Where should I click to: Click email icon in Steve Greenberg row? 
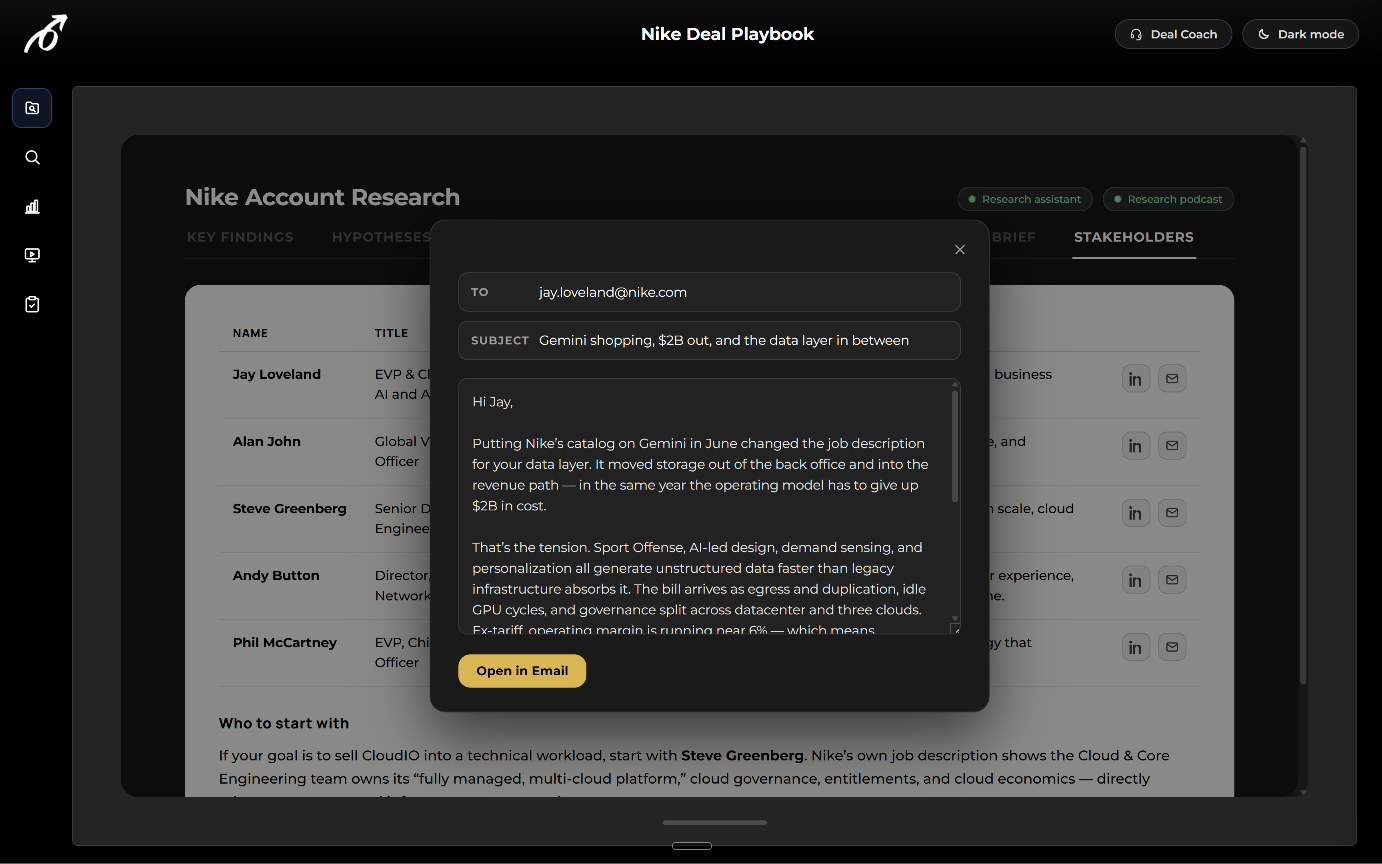[1172, 513]
